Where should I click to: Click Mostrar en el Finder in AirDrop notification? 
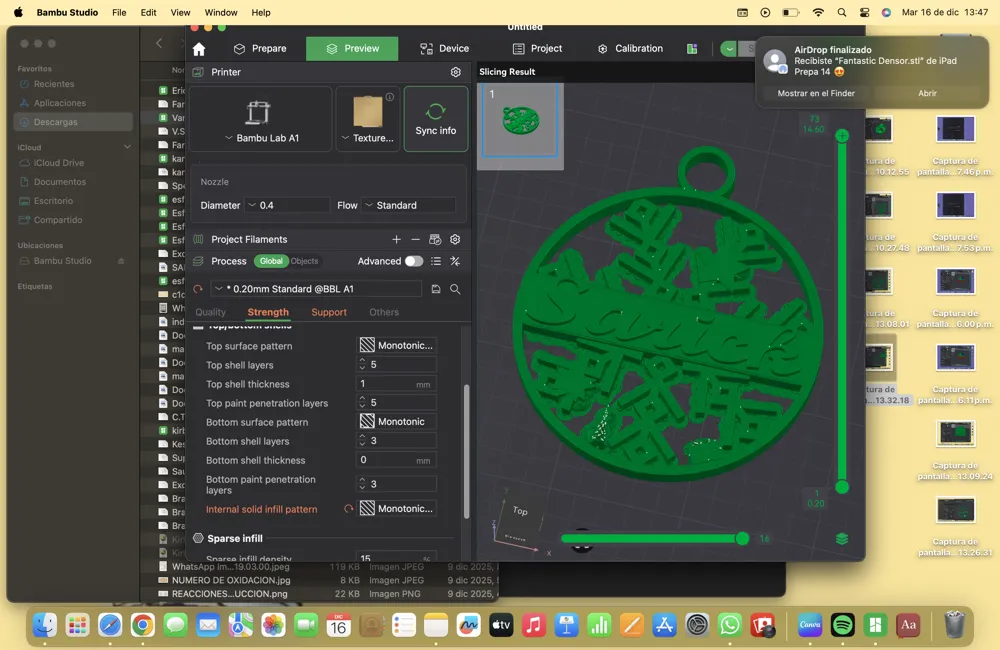coord(816,93)
